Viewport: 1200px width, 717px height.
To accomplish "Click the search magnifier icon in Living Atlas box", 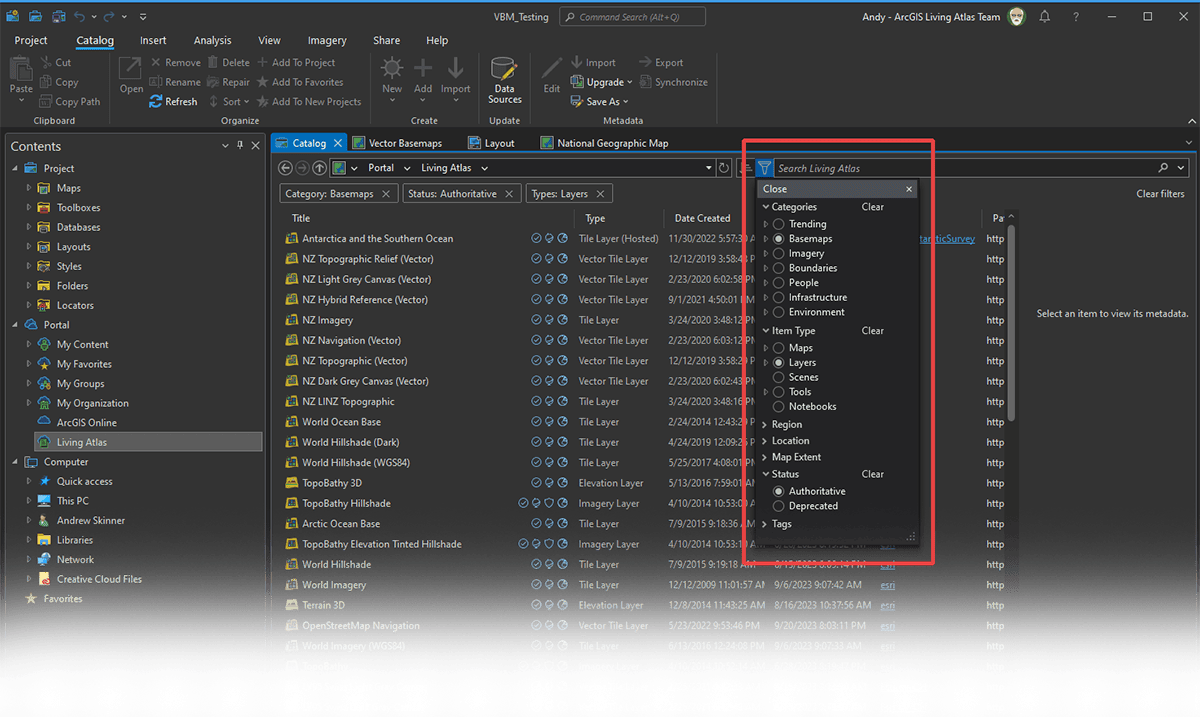I will click(1163, 168).
